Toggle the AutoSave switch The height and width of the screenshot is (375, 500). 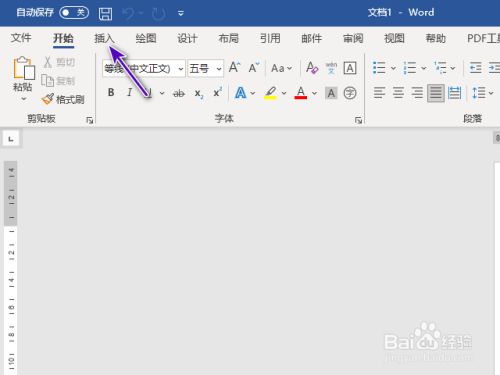pos(74,13)
